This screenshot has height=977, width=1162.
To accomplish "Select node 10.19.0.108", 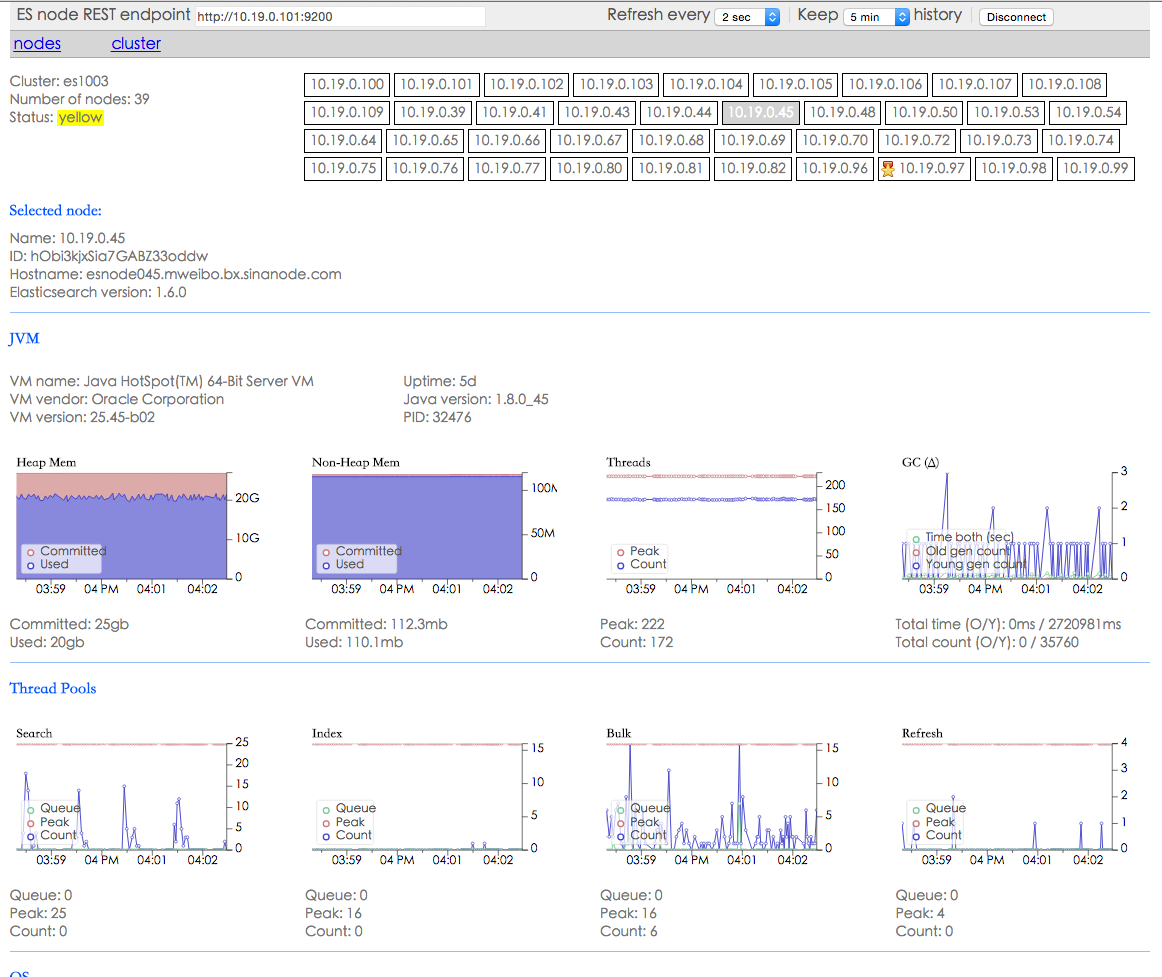I will (1064, 85).
